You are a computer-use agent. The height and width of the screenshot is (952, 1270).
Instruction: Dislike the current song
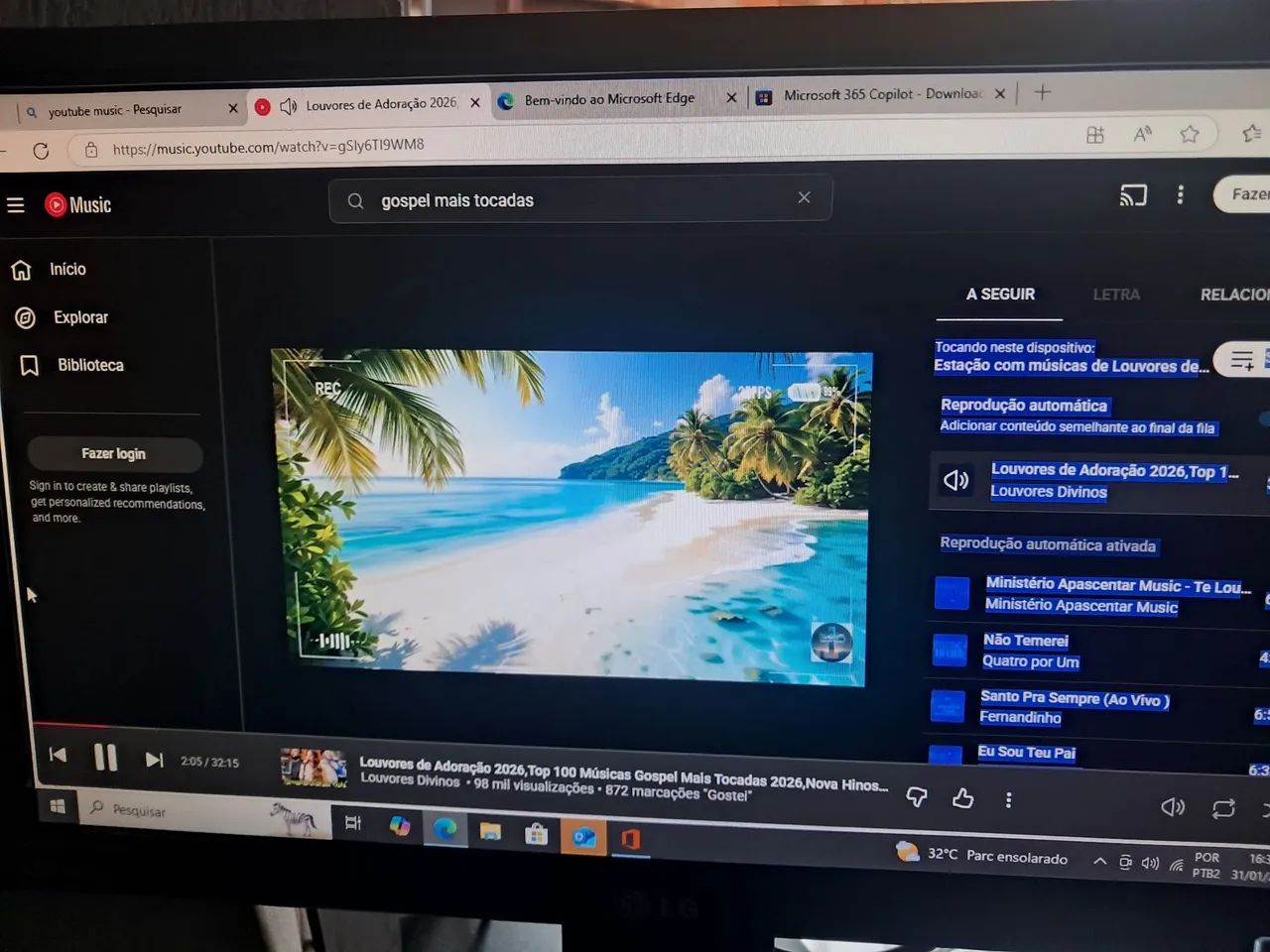pos(915,796)
